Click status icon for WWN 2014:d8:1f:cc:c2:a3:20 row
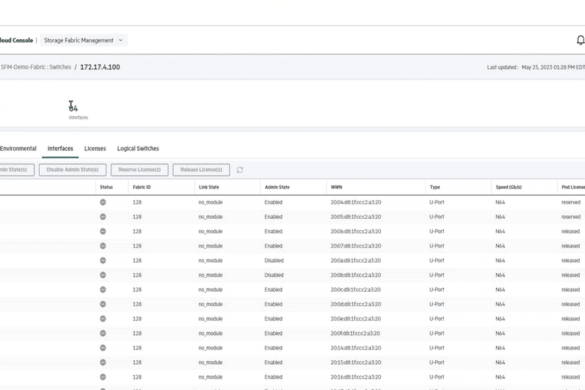The image size is (585, 390). click(x=103, y=347)
